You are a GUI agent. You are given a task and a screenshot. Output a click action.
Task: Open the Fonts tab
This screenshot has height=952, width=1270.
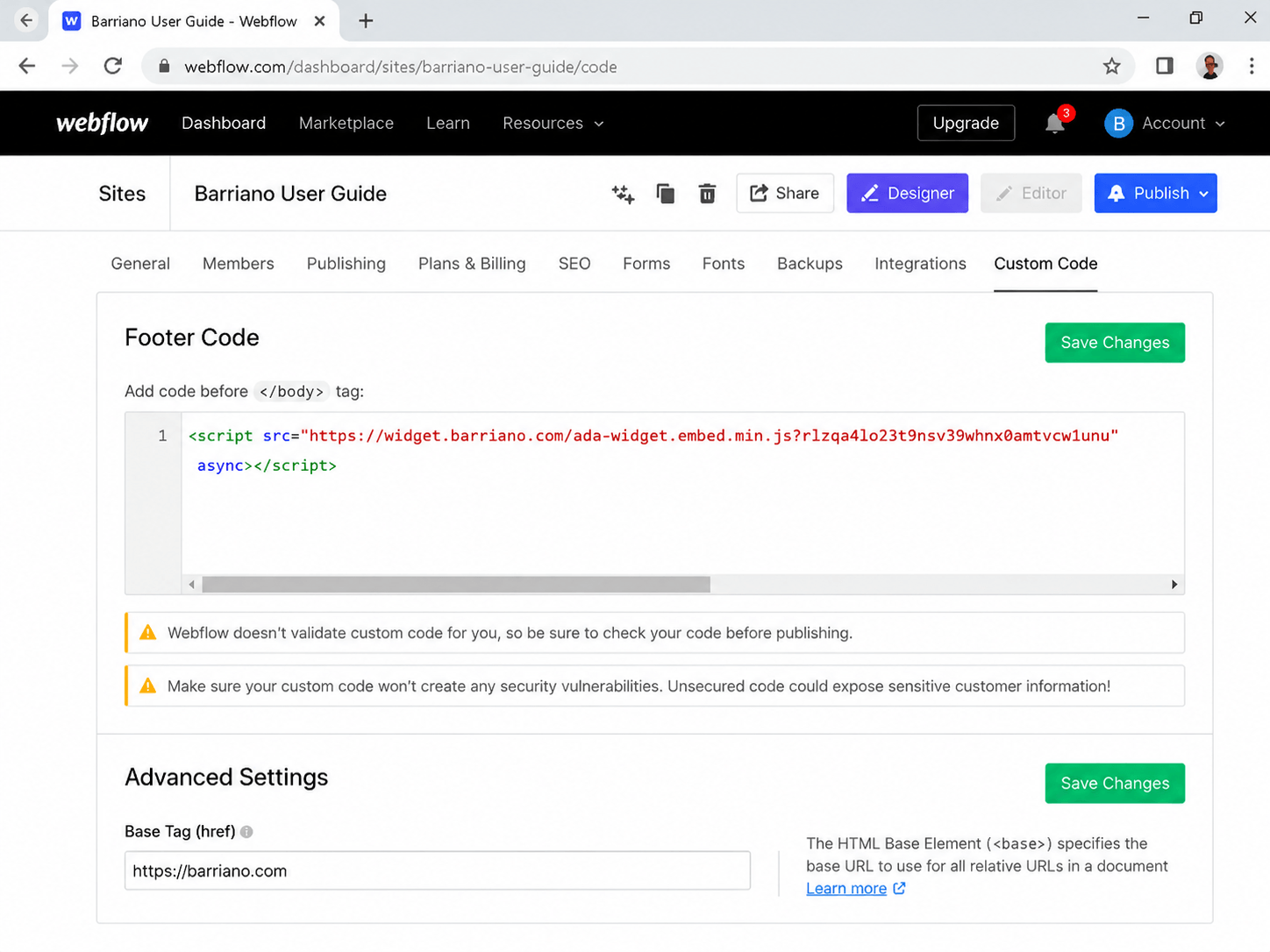[724, 264]
